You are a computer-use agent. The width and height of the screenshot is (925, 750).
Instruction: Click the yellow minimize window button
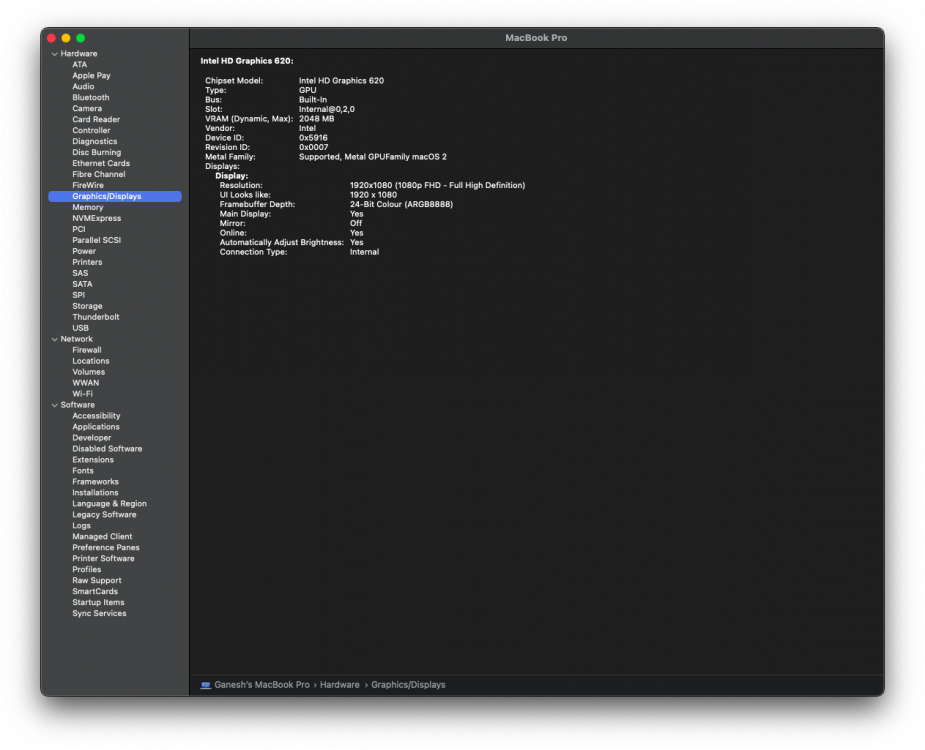66,38
